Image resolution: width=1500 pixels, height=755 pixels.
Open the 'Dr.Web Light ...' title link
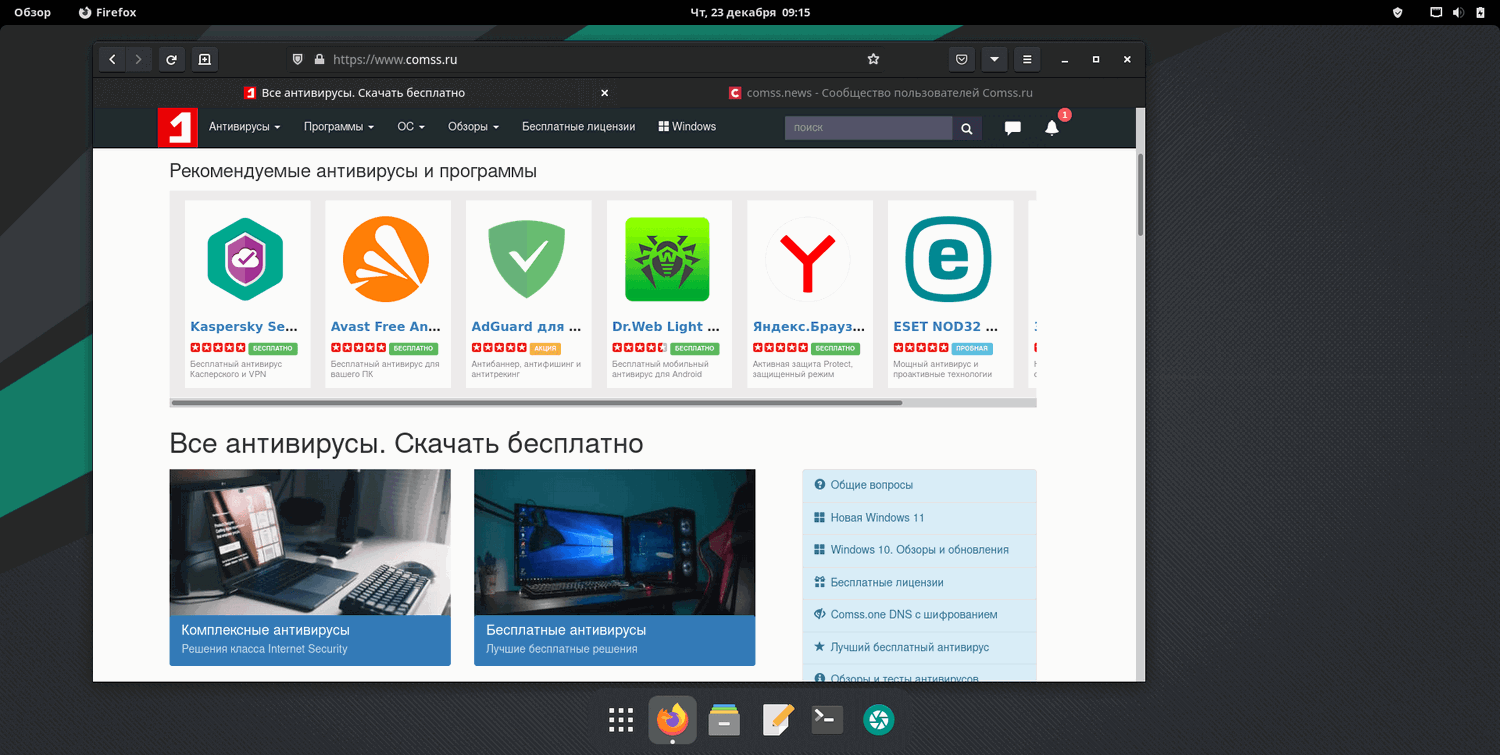pos(666,327)
